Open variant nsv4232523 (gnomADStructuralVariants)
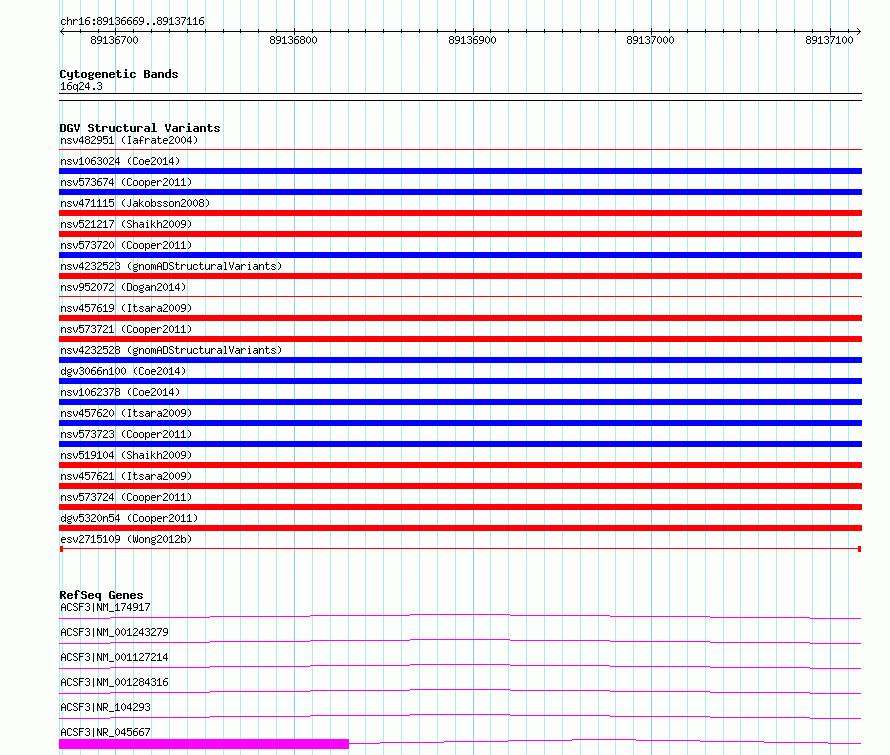This screenshot has height=755, width=890. (x=171, y=266)
